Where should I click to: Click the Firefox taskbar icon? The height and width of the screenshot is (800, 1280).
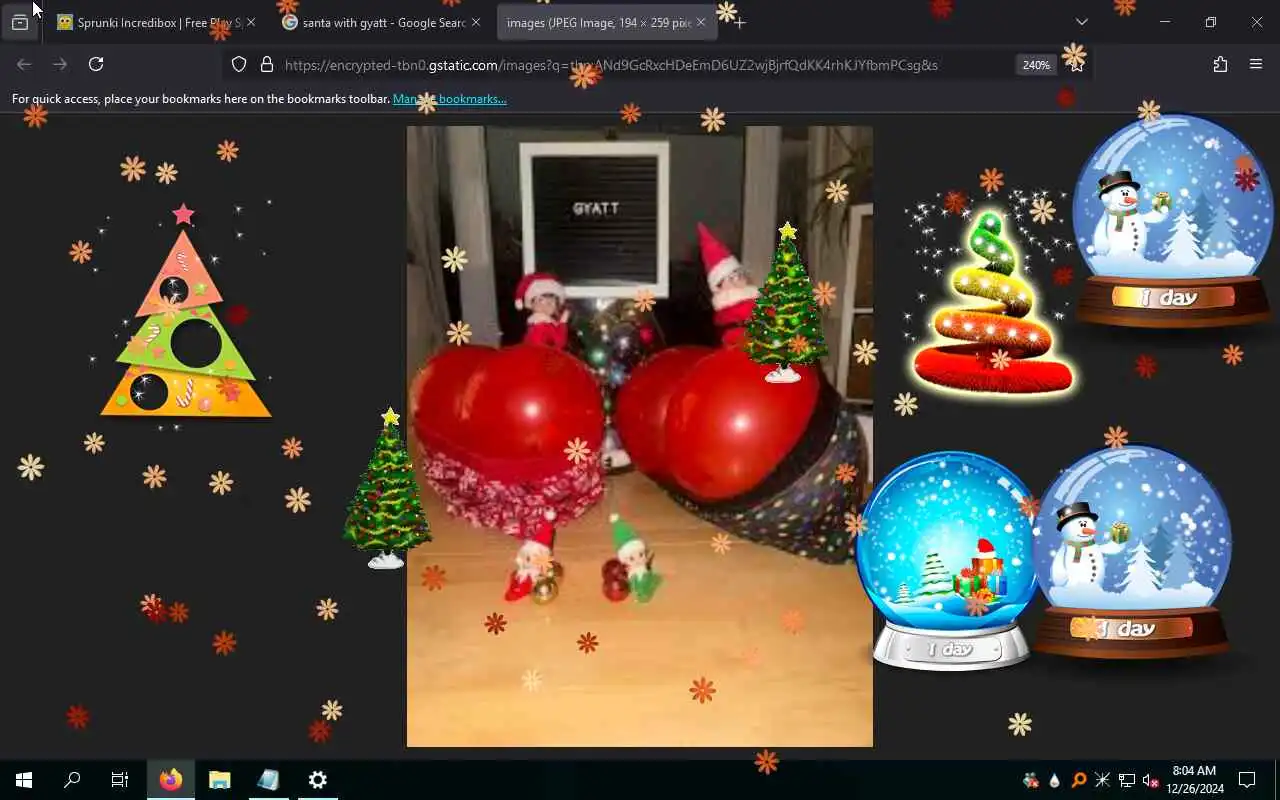pyautogui.click(x=171, y=780)
